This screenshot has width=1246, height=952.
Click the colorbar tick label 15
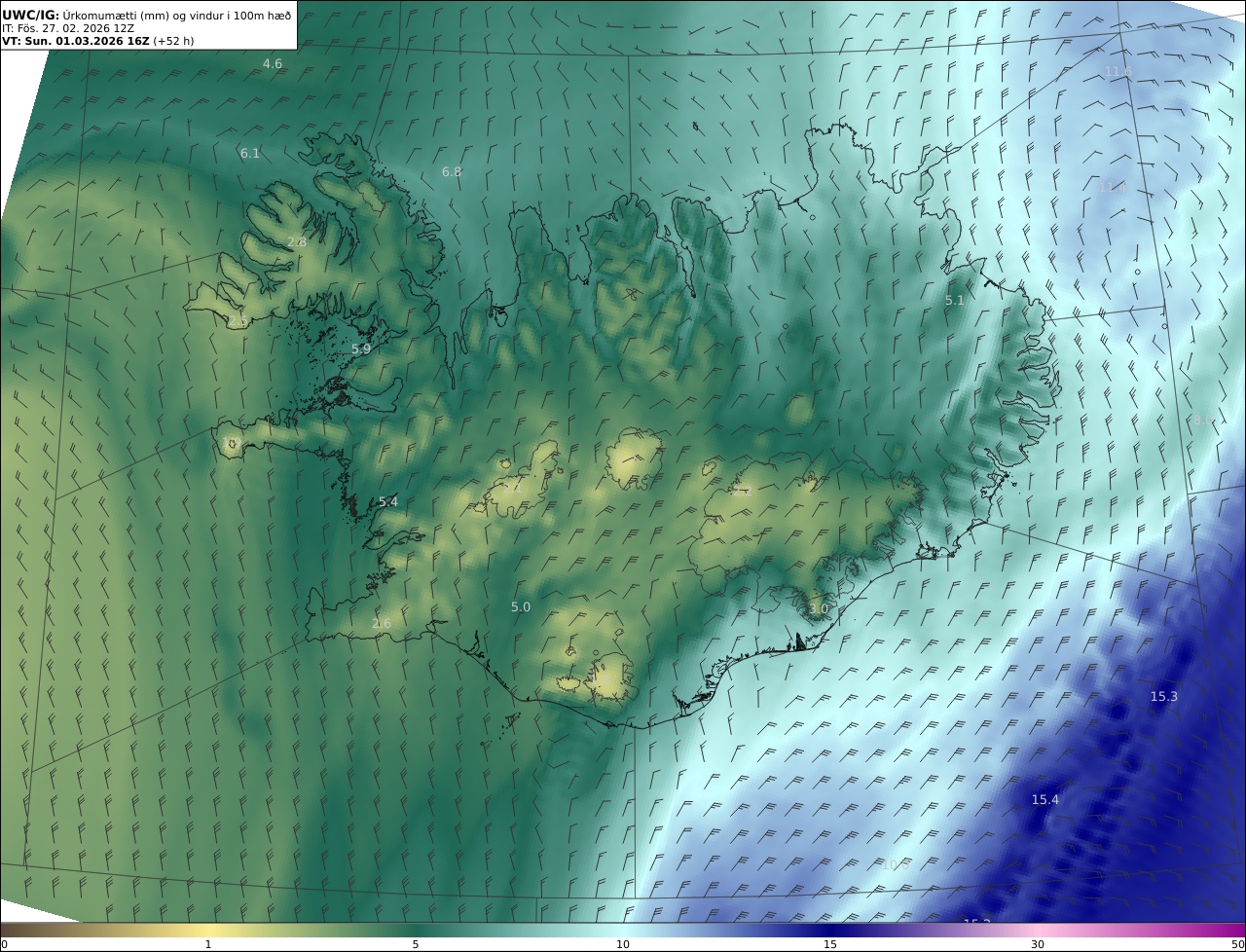(x=830, y=944)
